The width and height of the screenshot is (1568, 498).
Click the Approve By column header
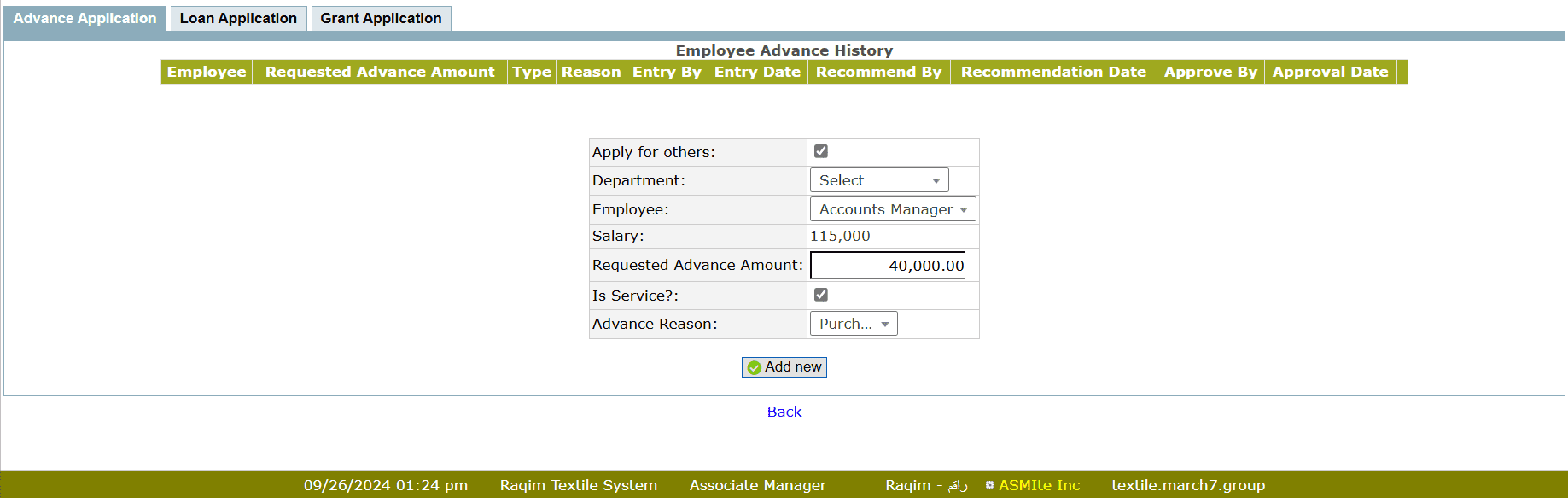1210,72
